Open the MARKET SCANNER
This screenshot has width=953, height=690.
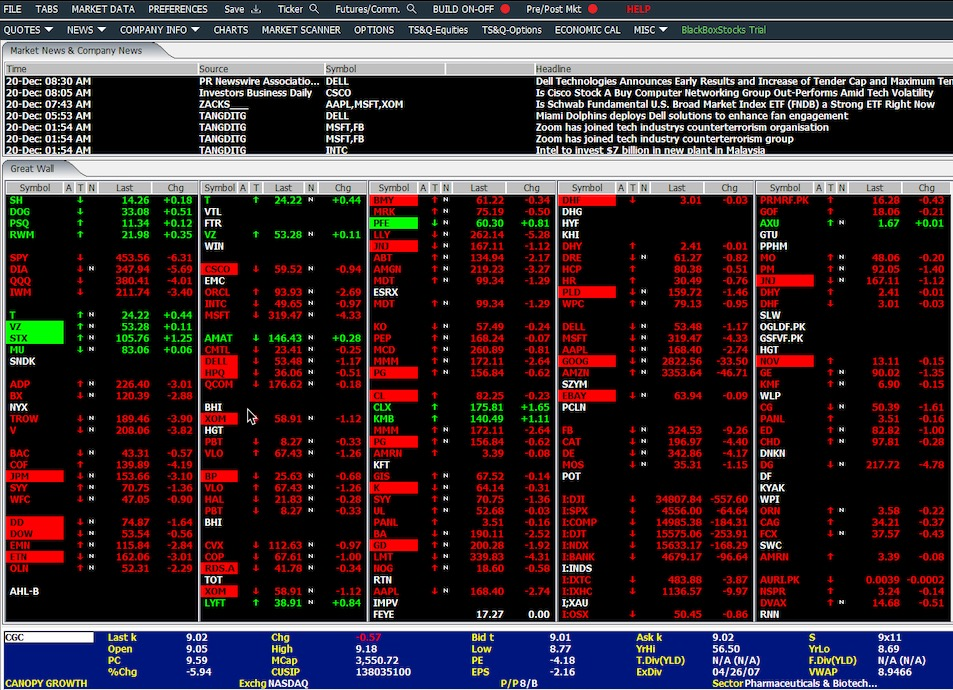(x=301, y=30)
